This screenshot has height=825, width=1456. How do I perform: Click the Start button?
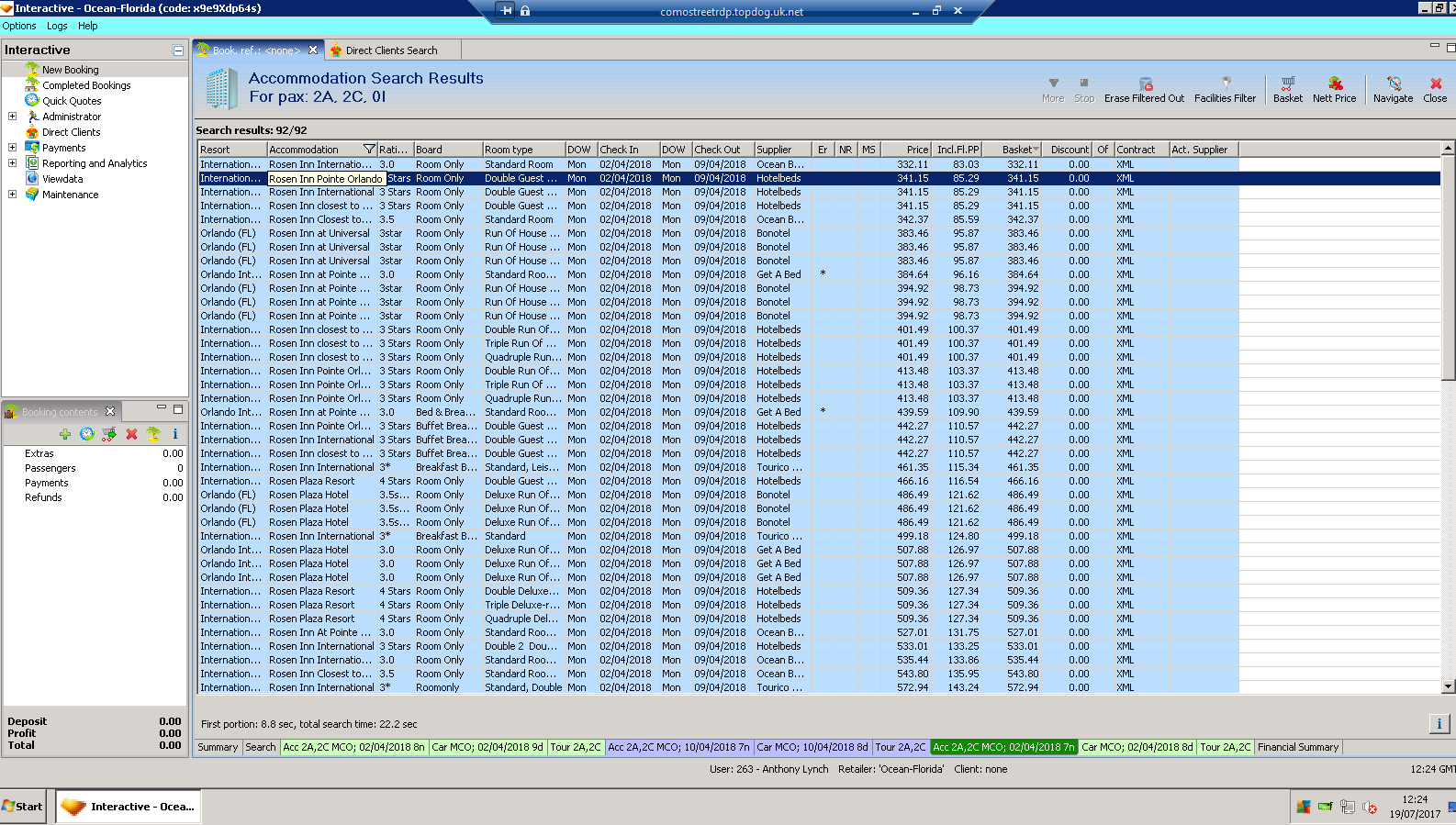pos(23,807)
